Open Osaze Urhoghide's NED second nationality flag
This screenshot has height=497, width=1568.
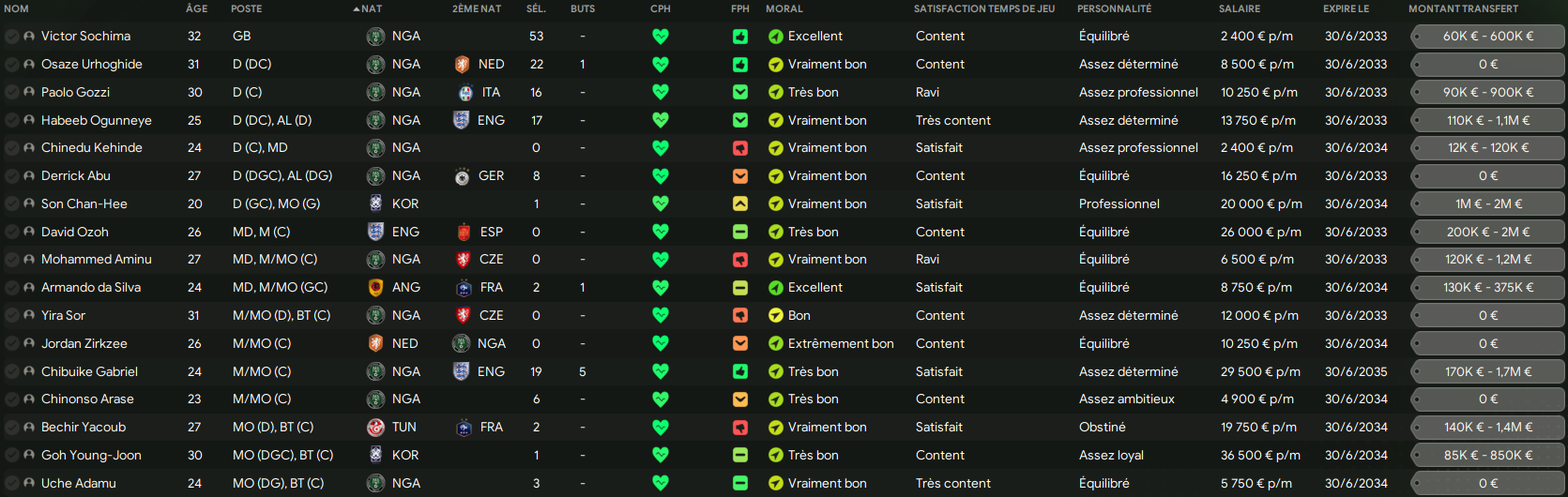pyautogui.click(x=462, y=65)
